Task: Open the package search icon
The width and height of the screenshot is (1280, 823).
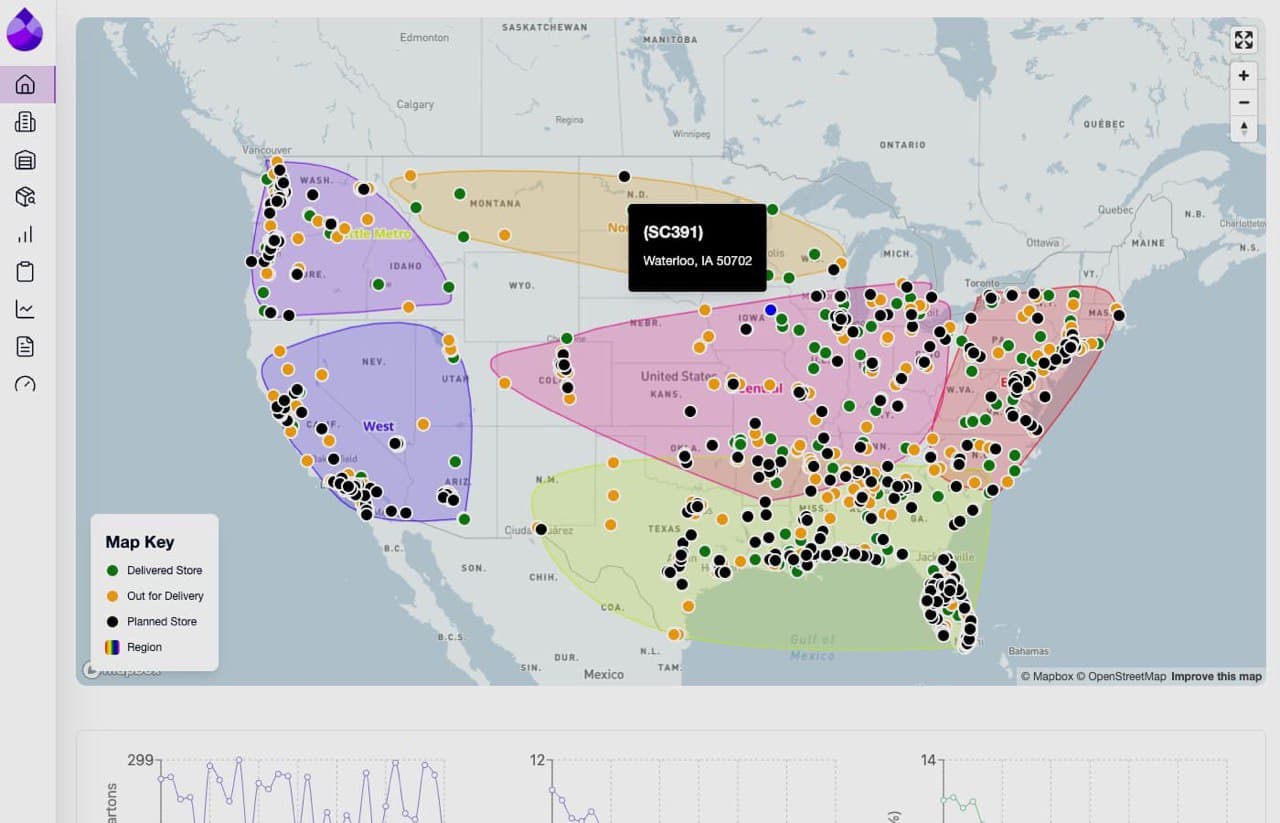Action: pyautogui.click(x=25, y=197)
